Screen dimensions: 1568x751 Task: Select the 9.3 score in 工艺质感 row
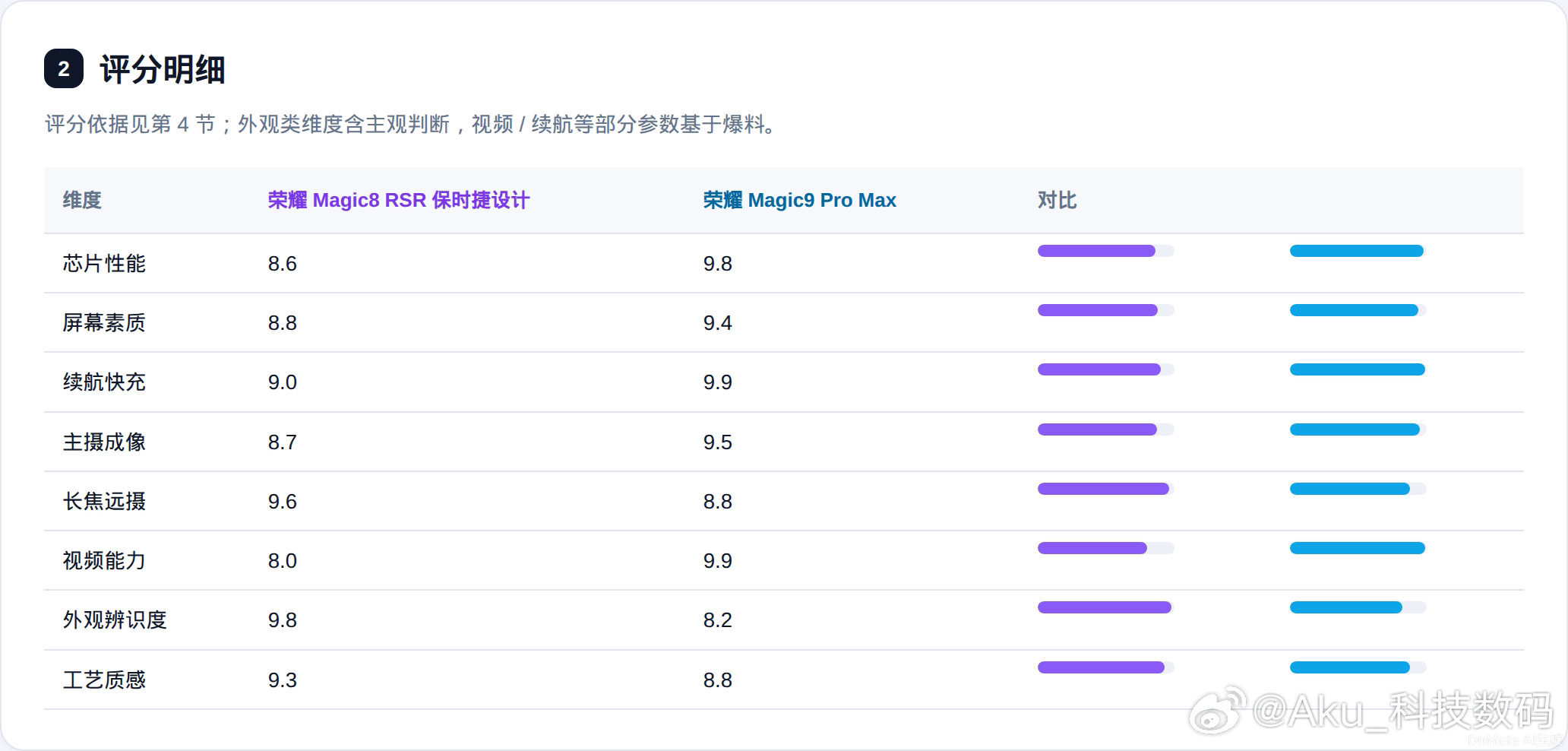[283, 680]
